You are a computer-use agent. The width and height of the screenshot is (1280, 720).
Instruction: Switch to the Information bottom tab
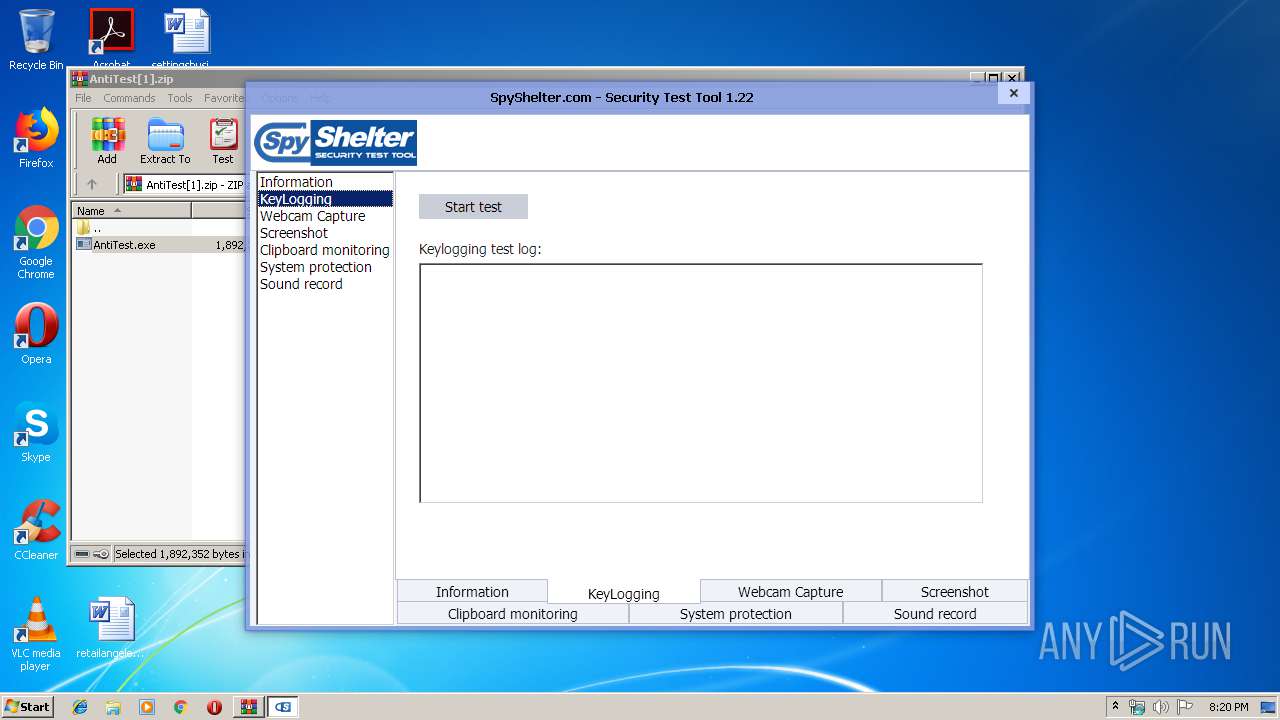[472, 591]
